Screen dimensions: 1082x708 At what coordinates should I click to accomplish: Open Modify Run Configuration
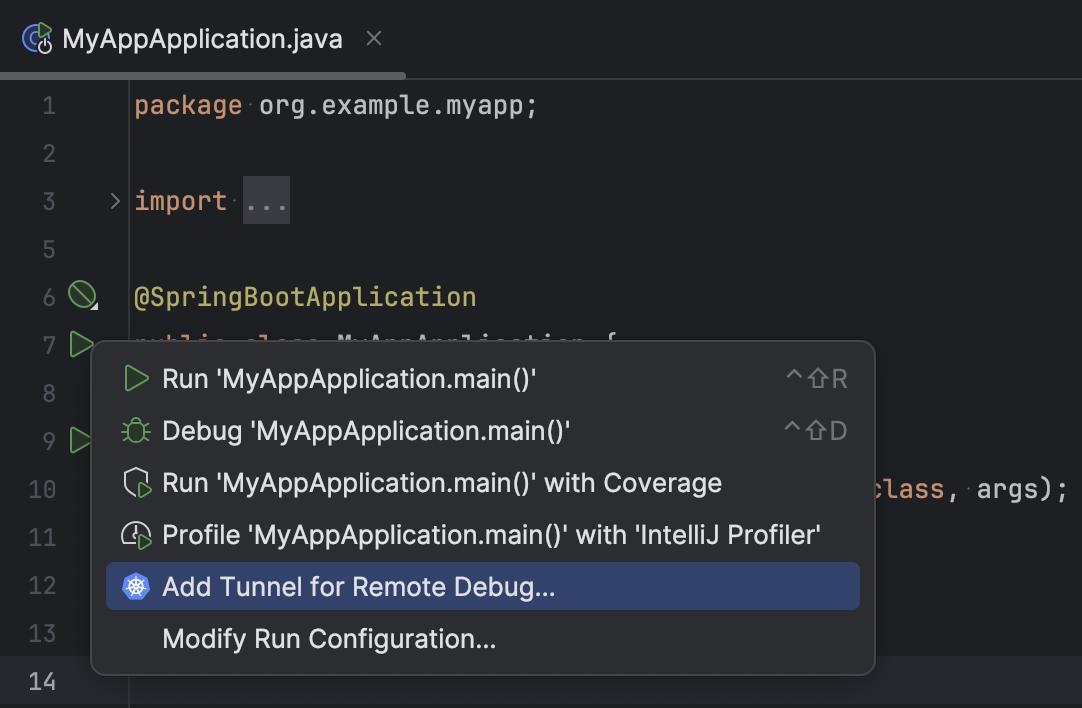(x=327, y=638)
